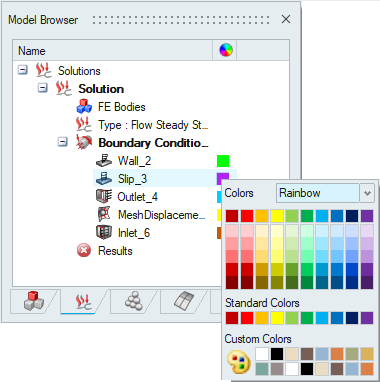
Task: Close the Model Browser panel
Action: pos(286,19)
